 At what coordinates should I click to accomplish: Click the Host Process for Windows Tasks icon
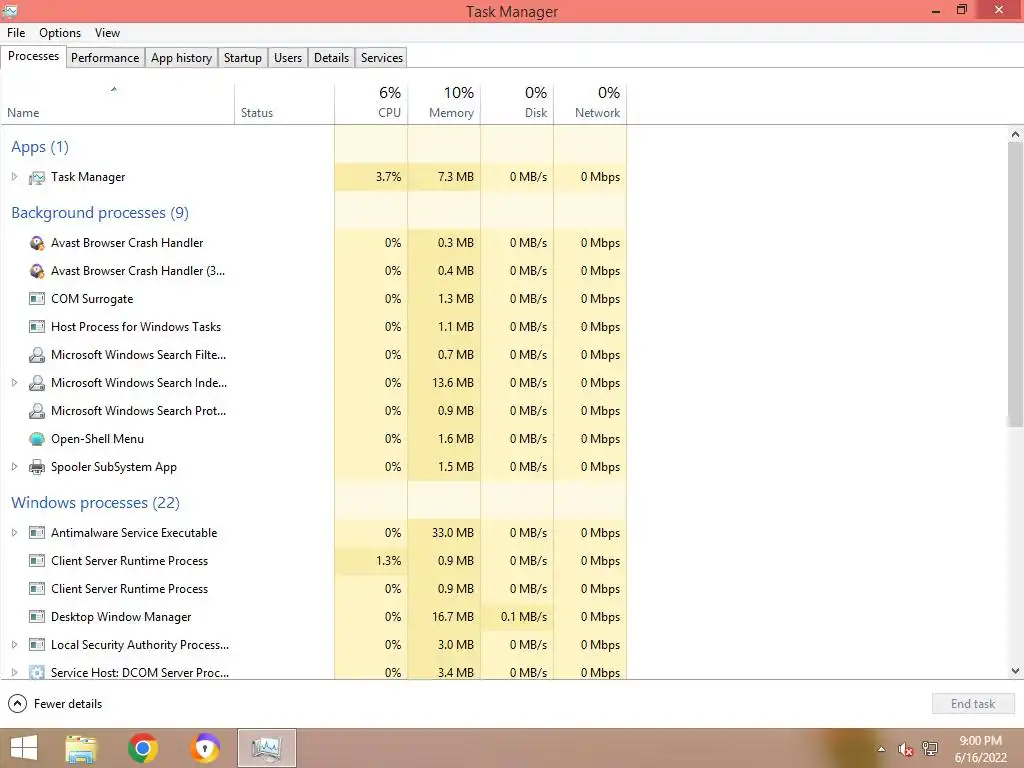pyautogui.click(x=37, y=327)
